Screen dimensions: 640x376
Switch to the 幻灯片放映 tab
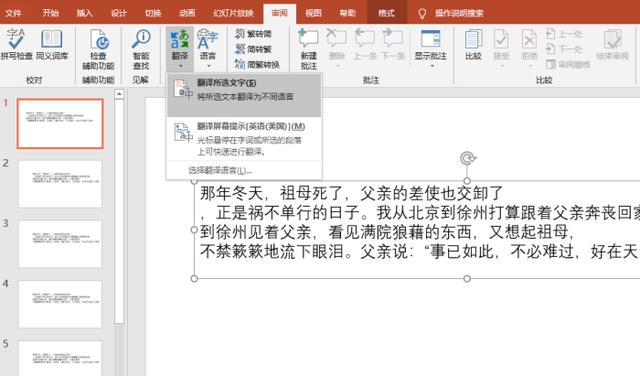tap(233, 13)
